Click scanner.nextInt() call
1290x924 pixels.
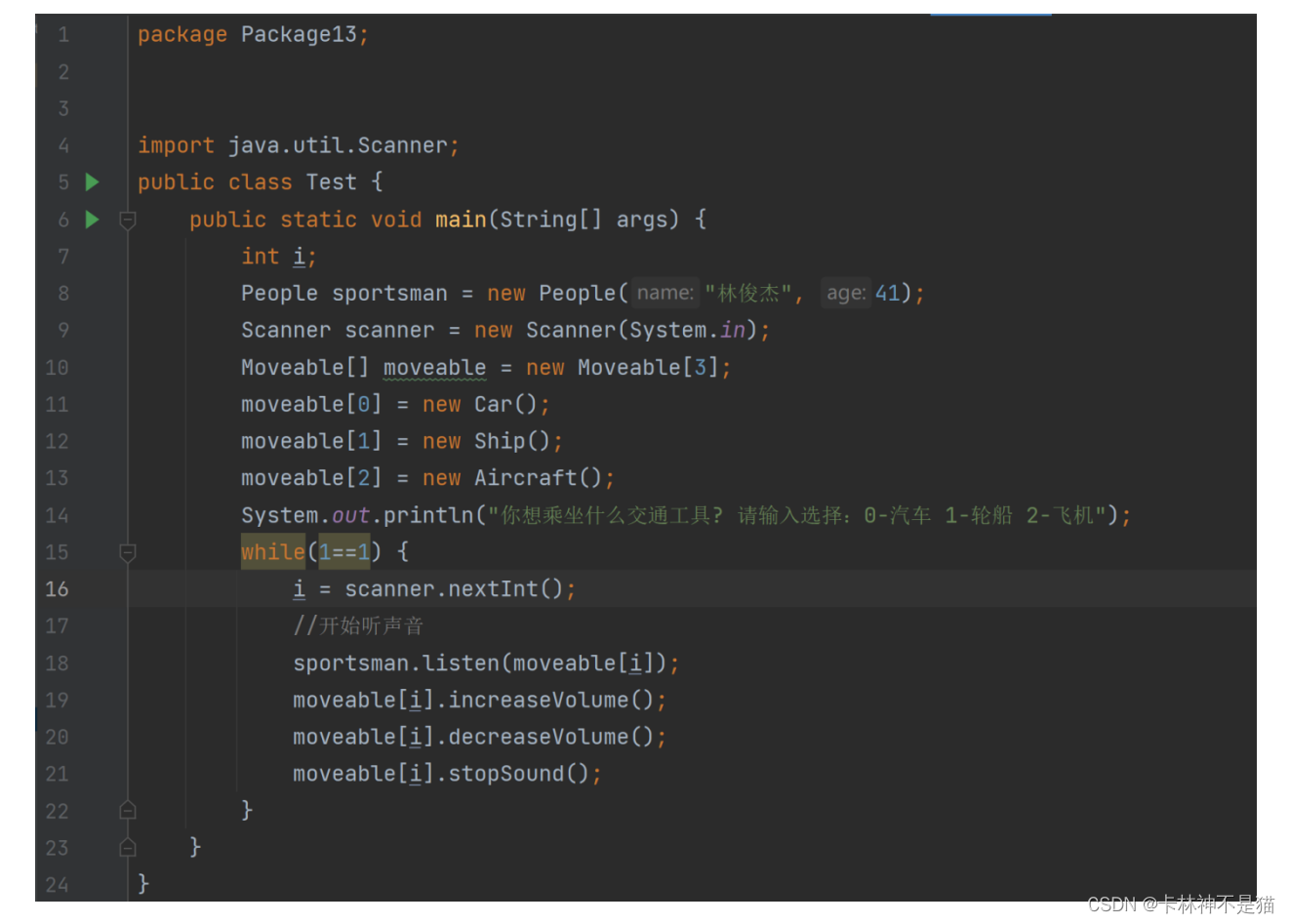[x=454, y=589]
